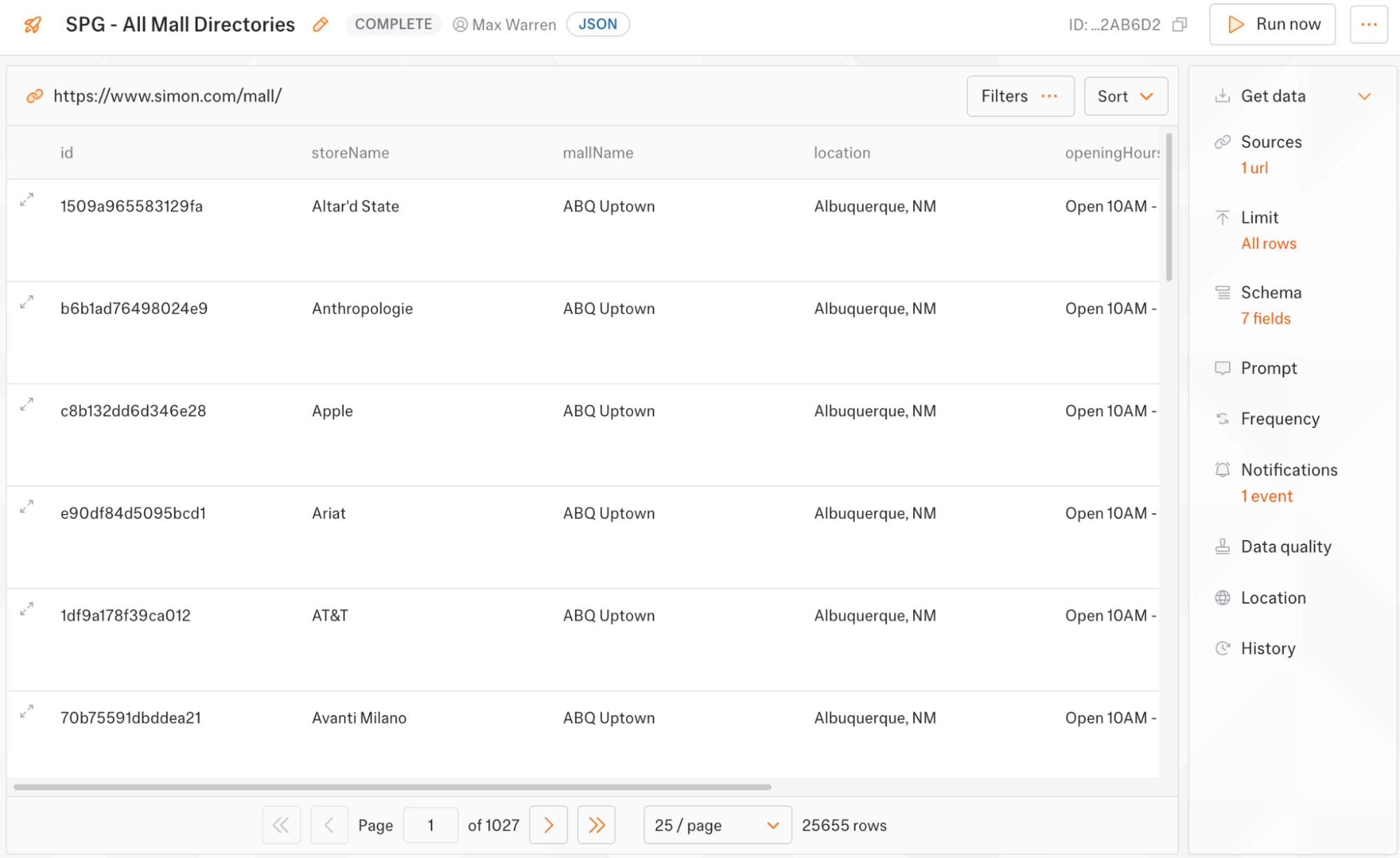Open the 25 / page dropdown
The width and height of the screenshot is (1400, 858).
(716, 825)
